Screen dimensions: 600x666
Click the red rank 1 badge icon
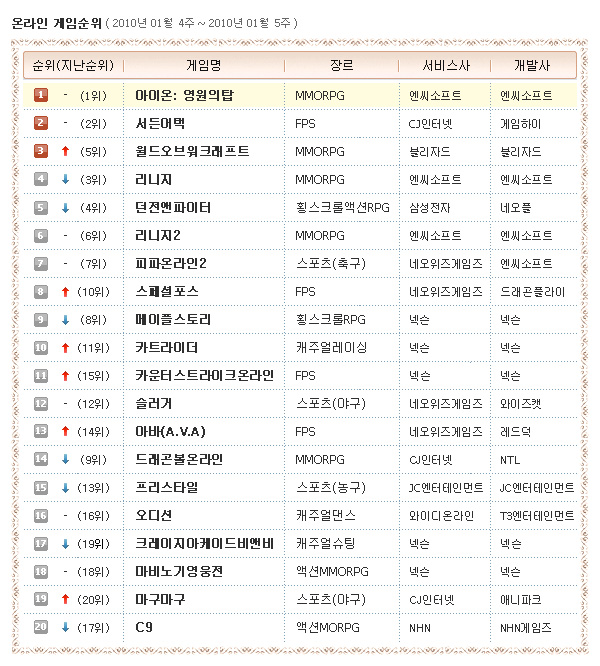[41, 95]
